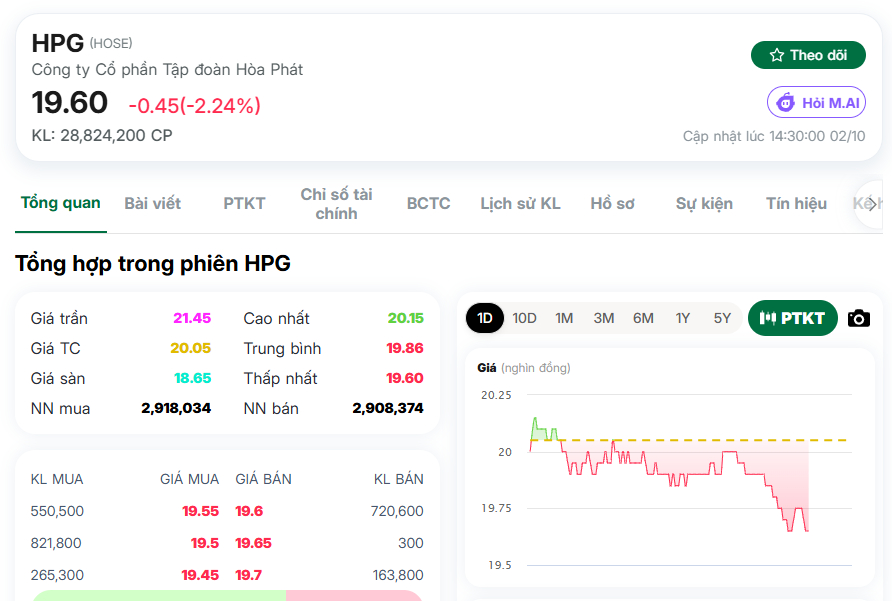892x601 pixels.
Task: Click the floor price 18.65
Action: [193, 378]
